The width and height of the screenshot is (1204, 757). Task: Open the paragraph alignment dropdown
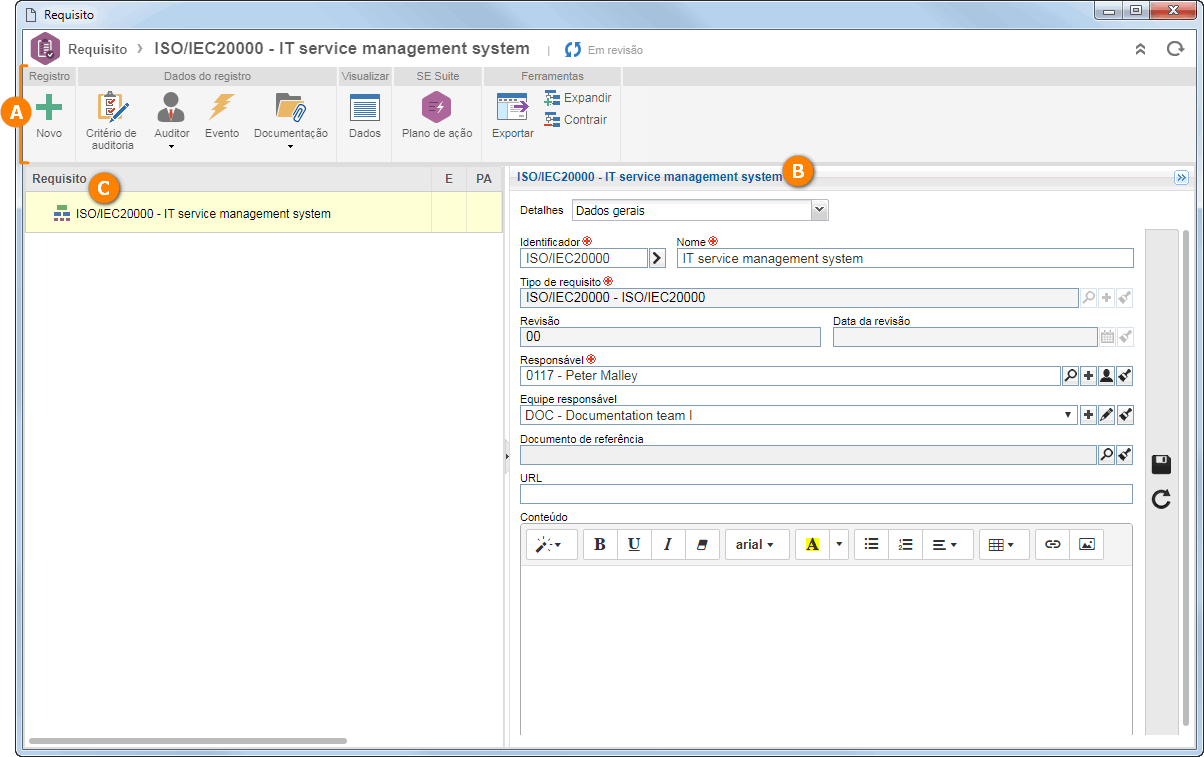pos(947,544)
